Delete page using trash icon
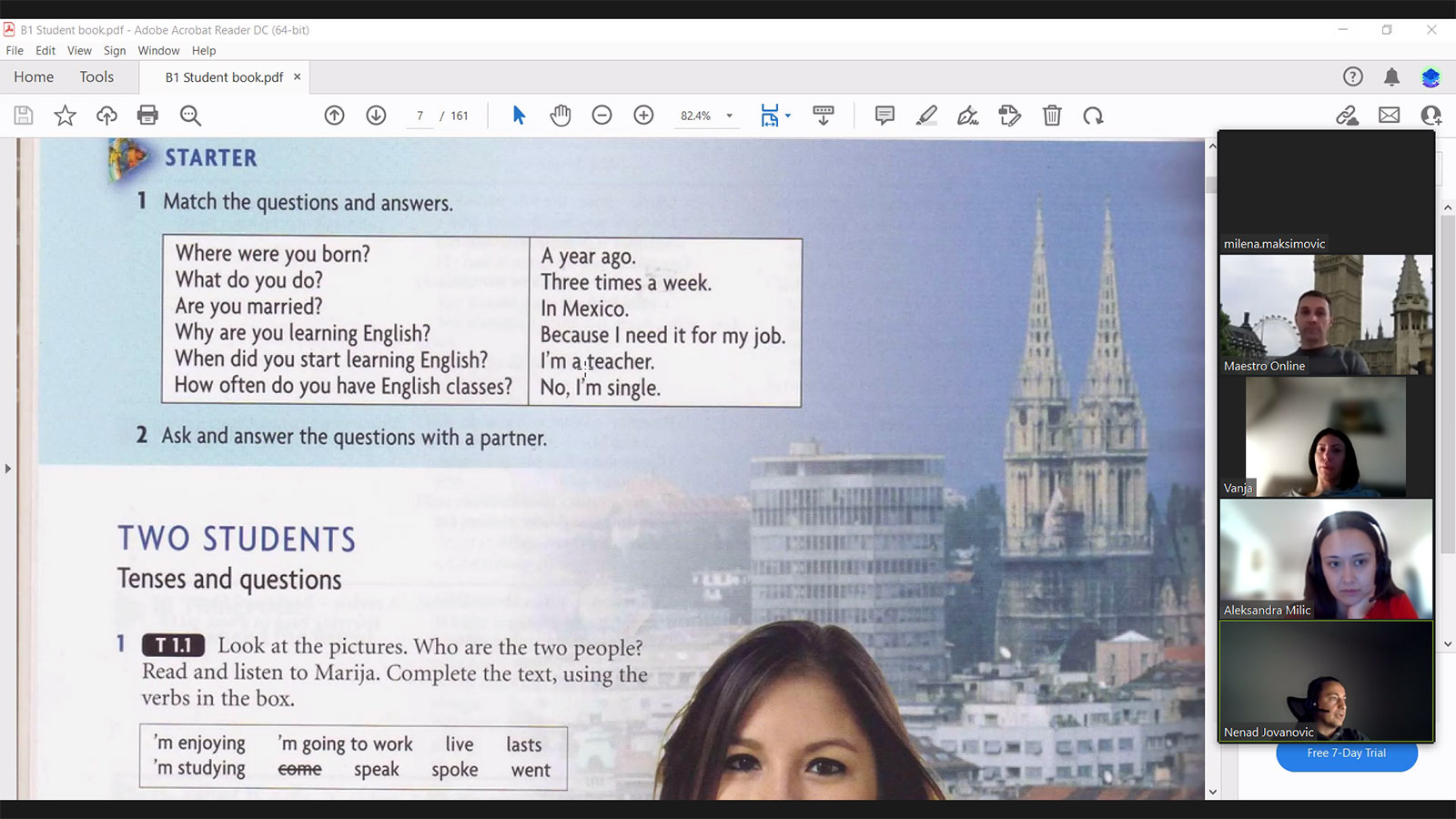This screenshot has width=1456, height=819. click(1052, 116)
